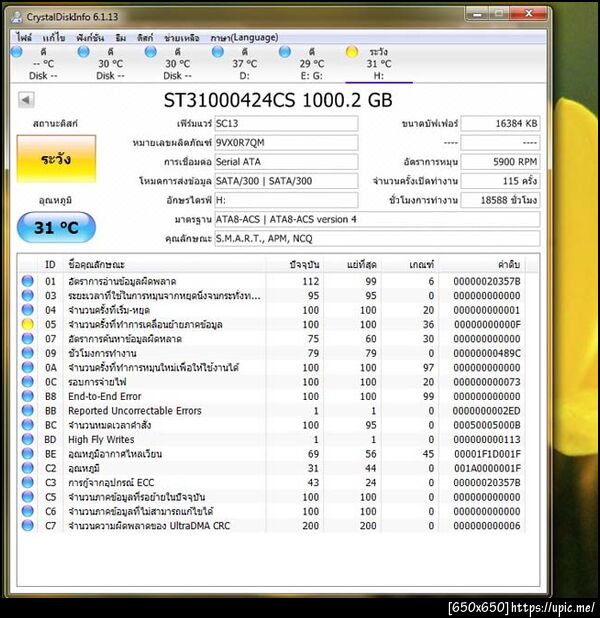This screenshot has height=618, width=600.
Task: Click the previous disk arrow button
Action: pyautogui.click(x=26, y=100)
